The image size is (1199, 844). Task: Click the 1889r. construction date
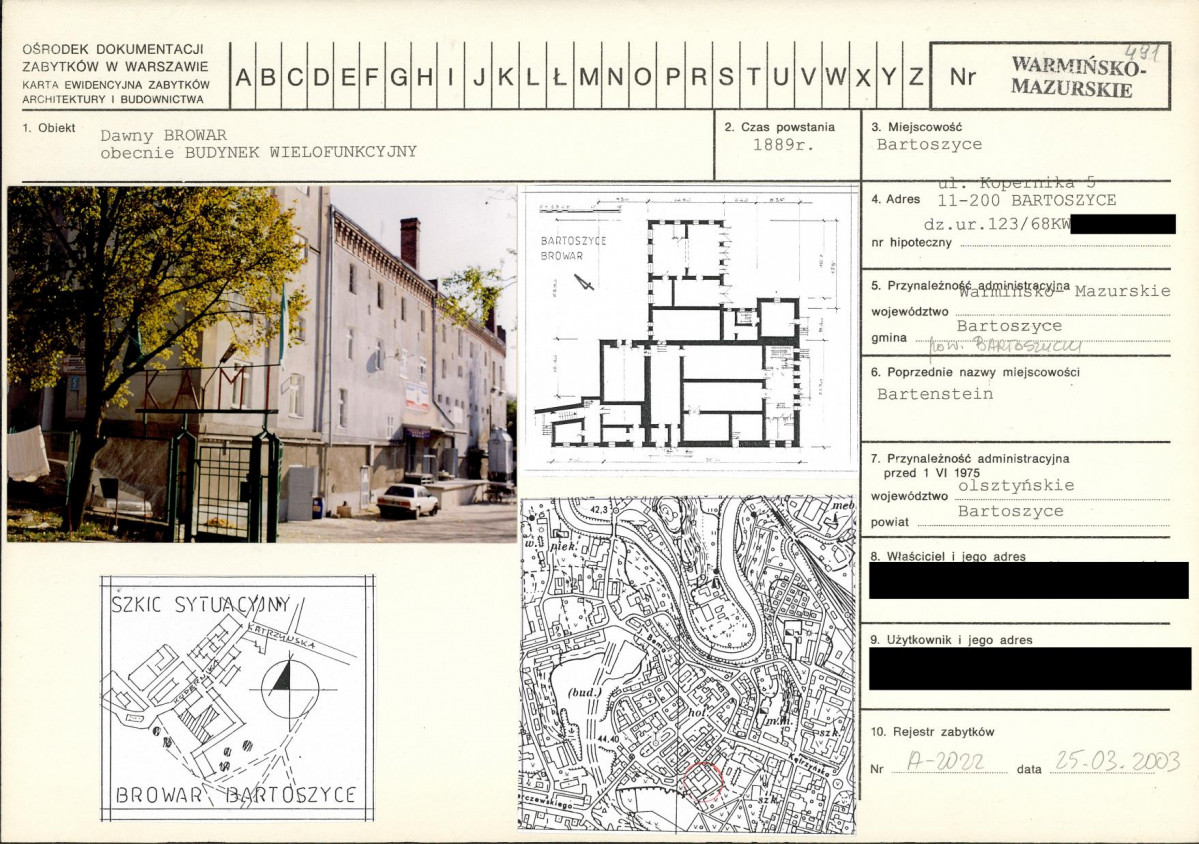[x=783, y=144]
